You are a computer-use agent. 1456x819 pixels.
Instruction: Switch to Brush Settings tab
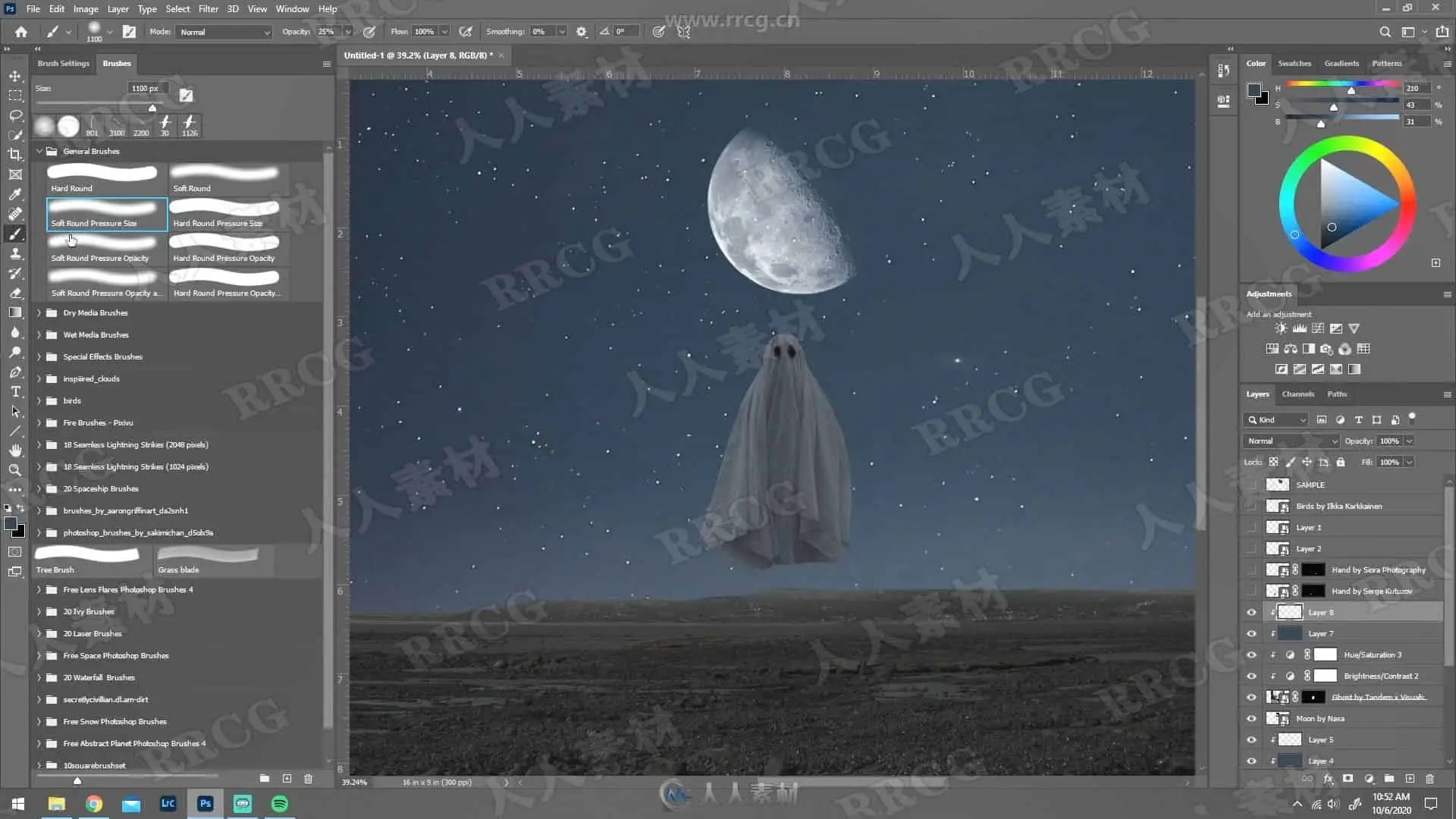coord(64,64)
